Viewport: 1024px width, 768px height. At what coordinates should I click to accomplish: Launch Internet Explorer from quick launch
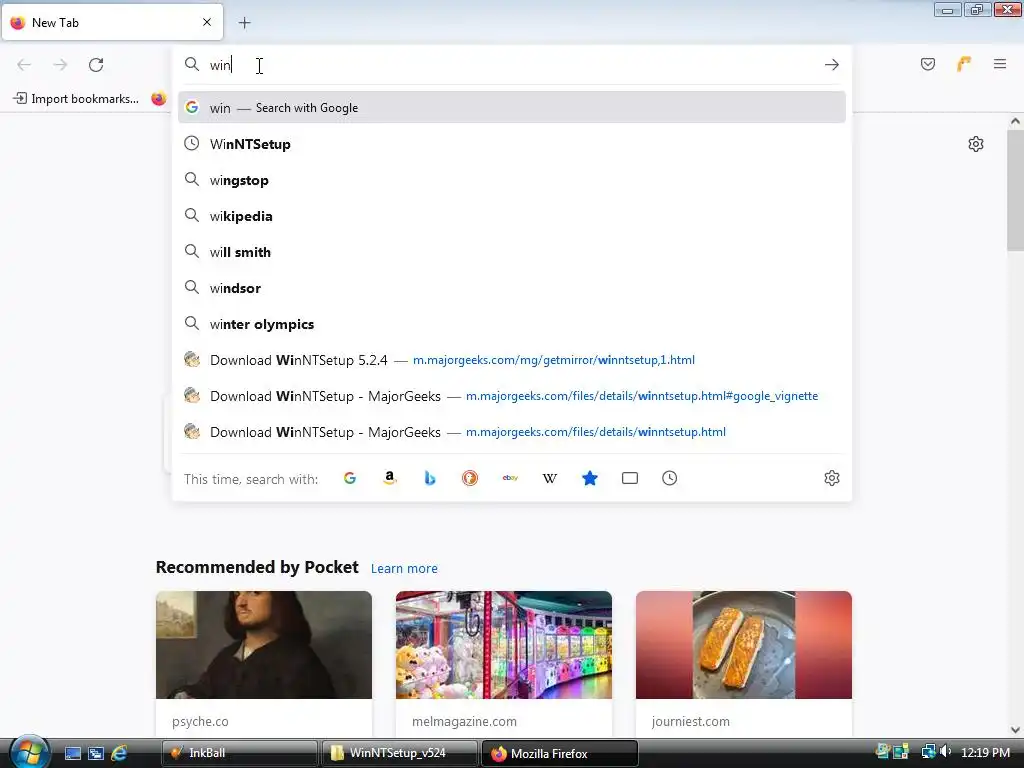tap(120, 753)
